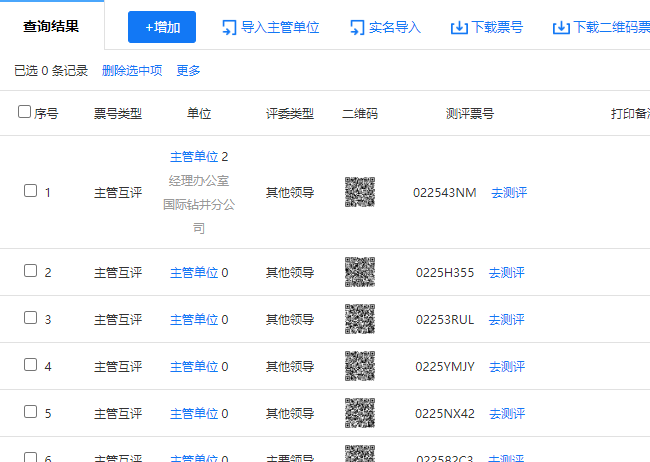Screen dimensions: 650x462
Task: Click the 实名导入 import icon
Action: (357, 28)
